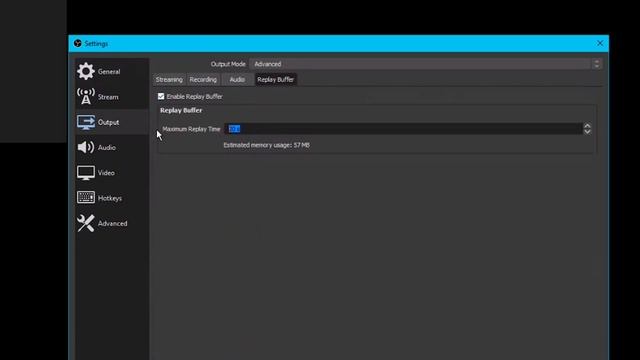Switch to the Streaming tab

tap(169, 80)
